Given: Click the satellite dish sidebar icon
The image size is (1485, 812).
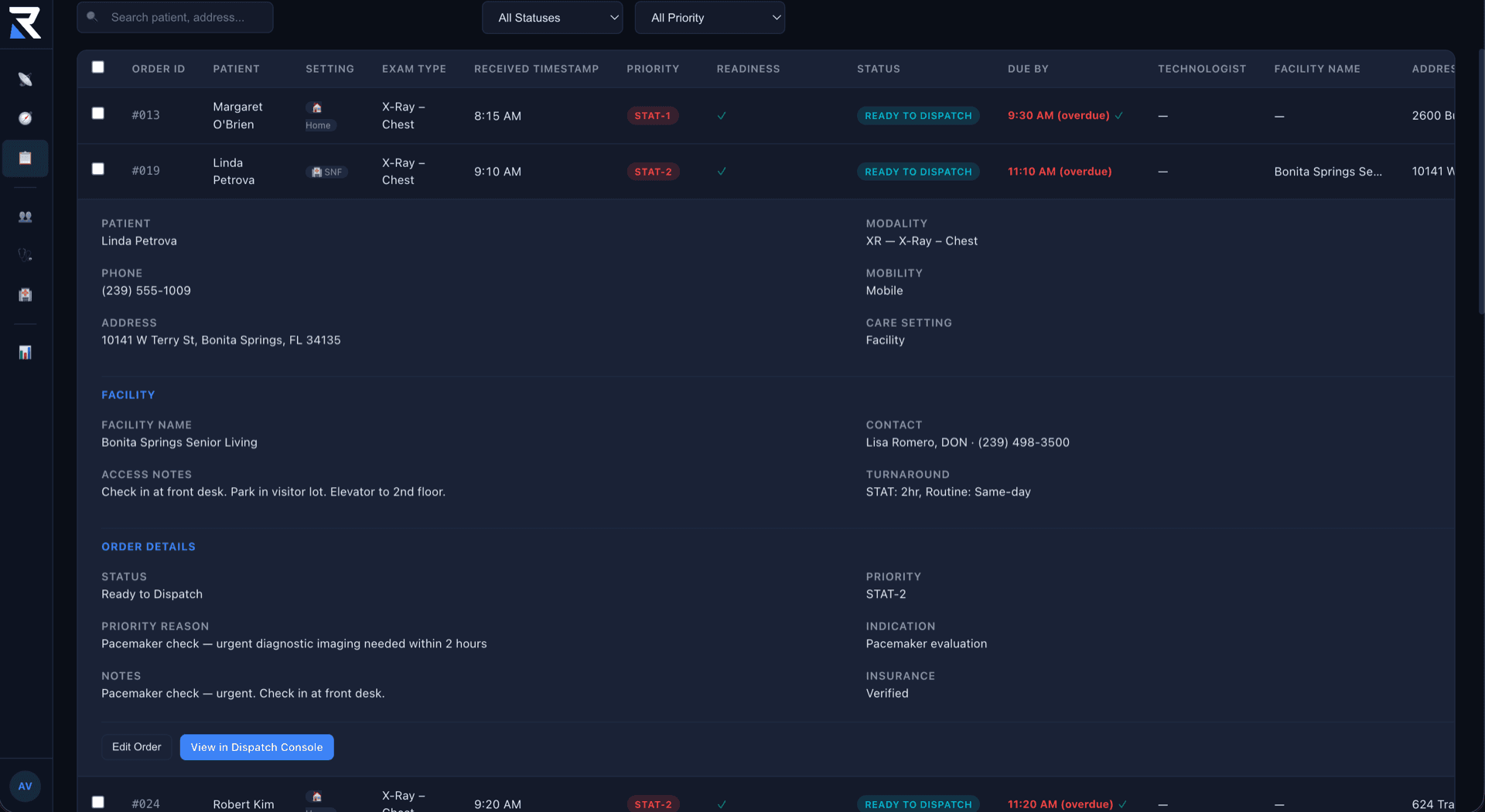Looking at the screenshot, I should 26,80.
